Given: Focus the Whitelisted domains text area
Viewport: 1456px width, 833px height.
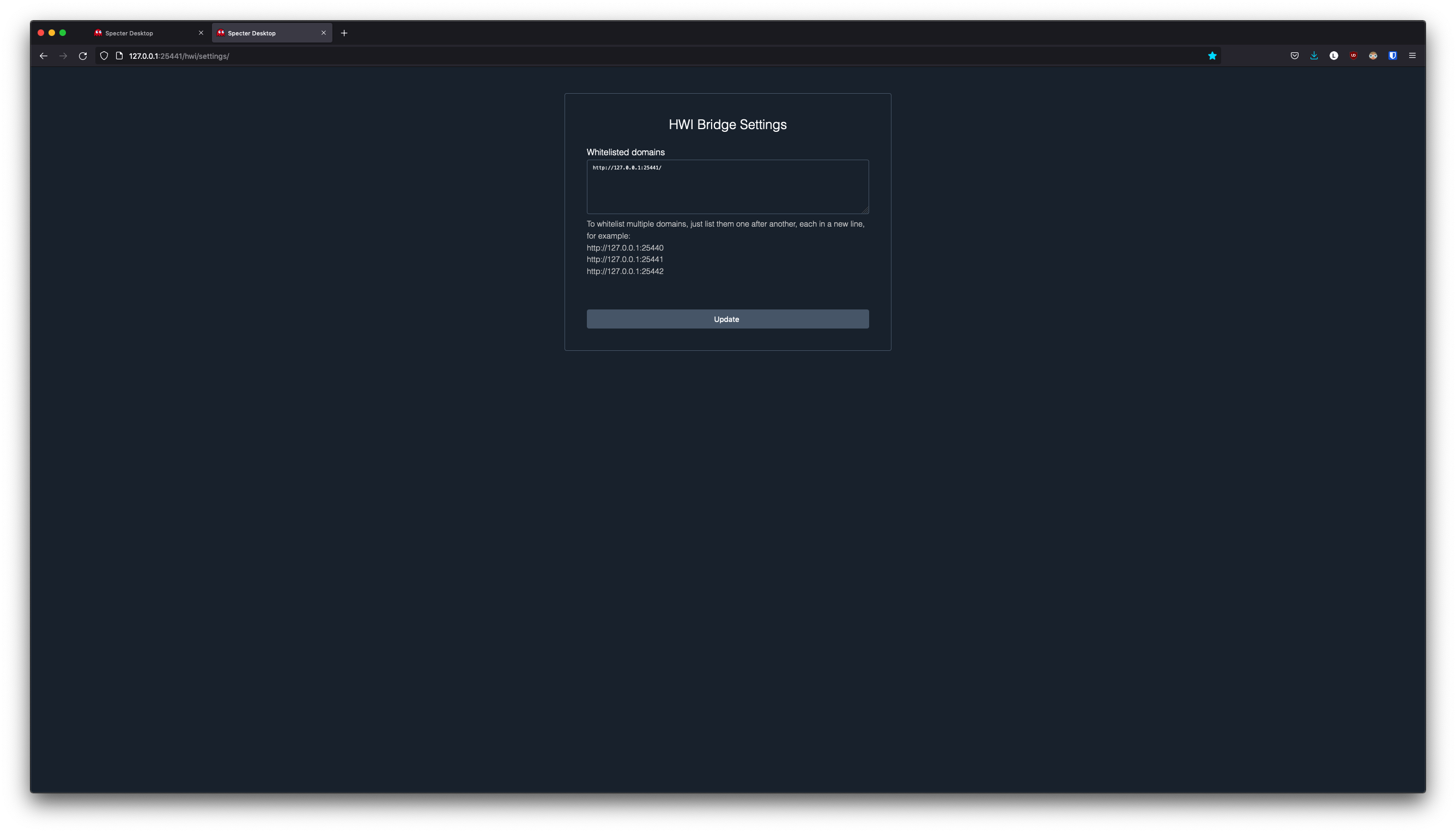Looking at the screenshot, I should click(727, 187).
